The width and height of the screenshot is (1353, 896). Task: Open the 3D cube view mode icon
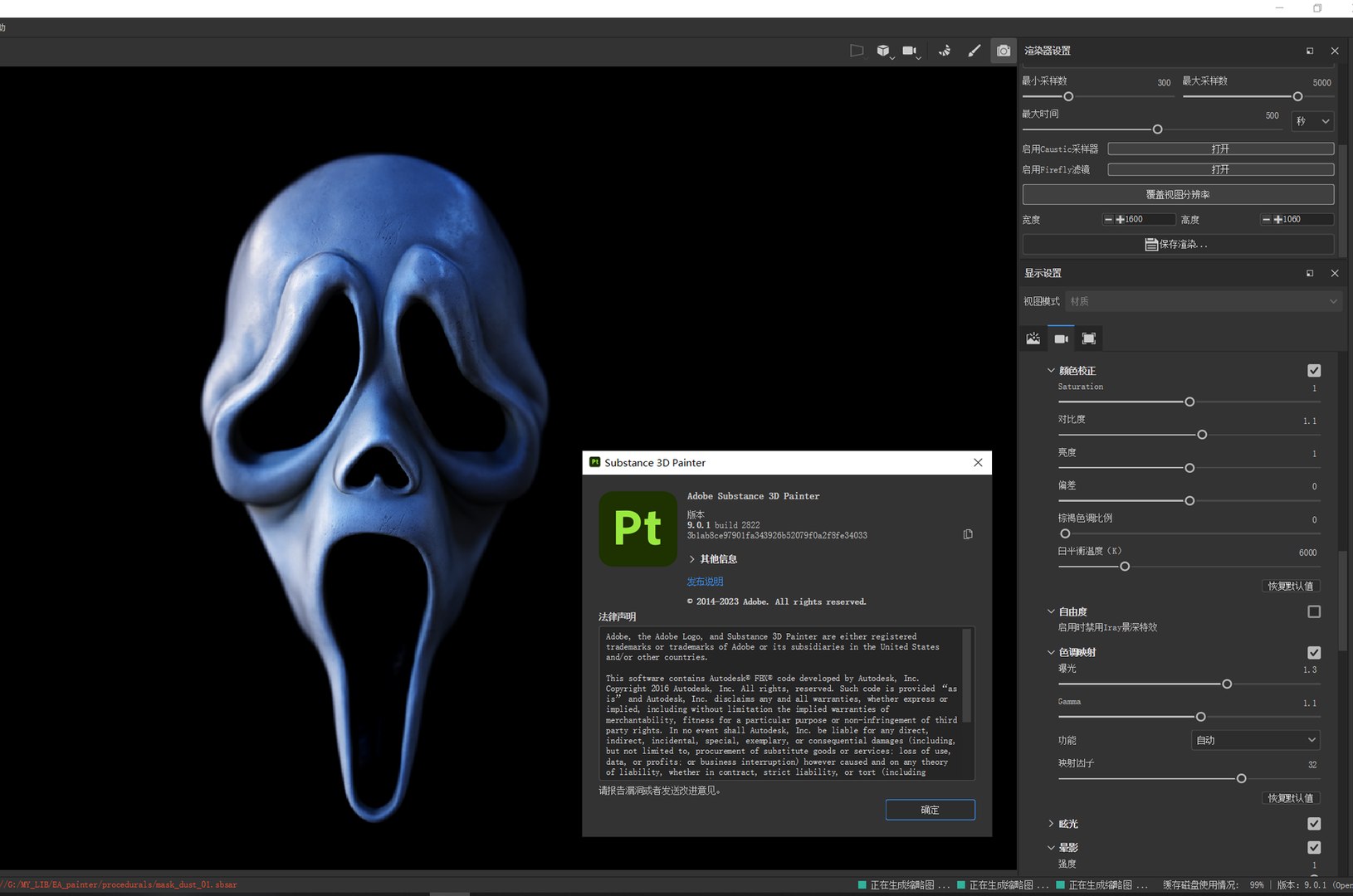pos(883,51)
